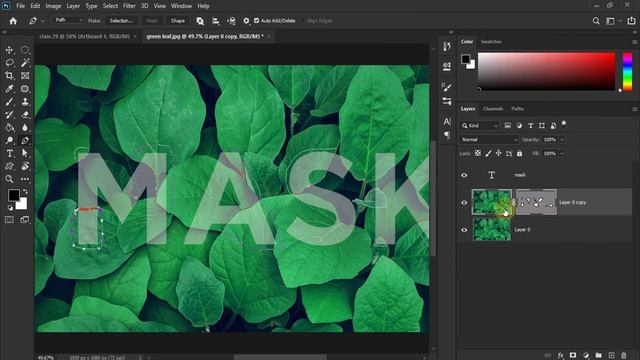Hide the mask text layer
Screen dimensions: 640x360
[464, 175]
